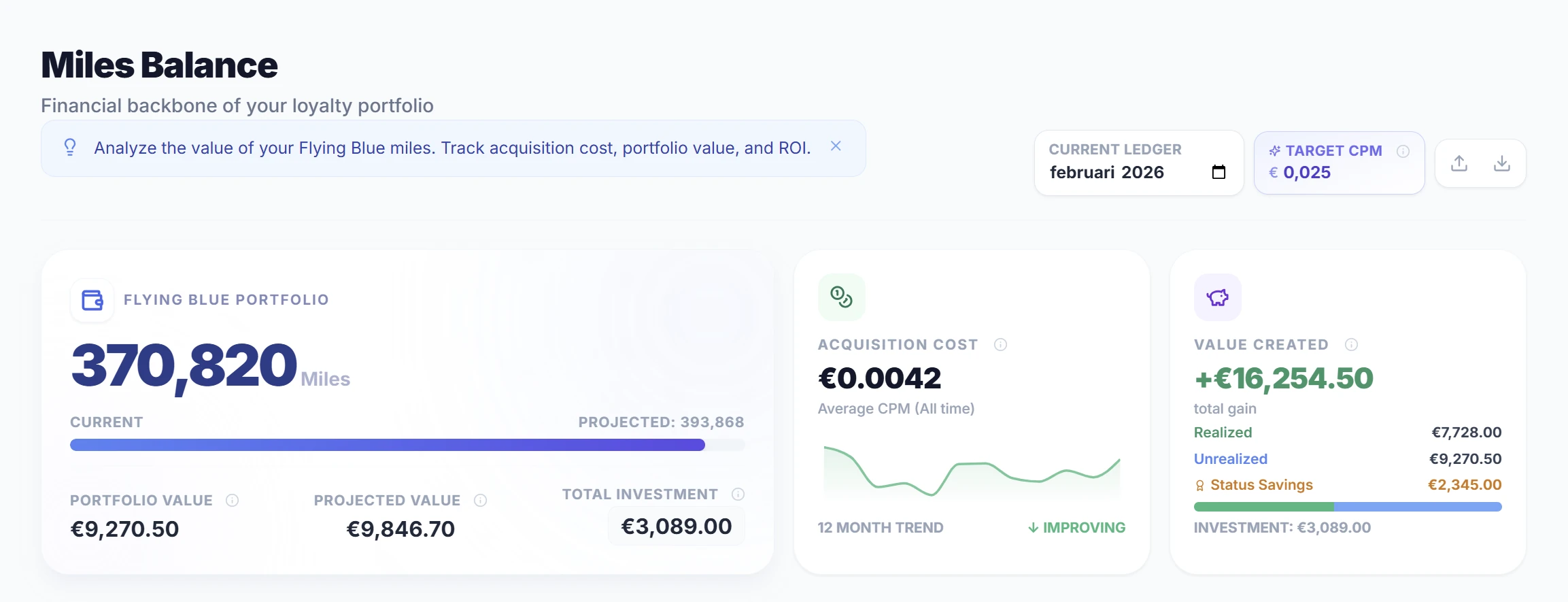Click the lightbulb icon in the tip banner
Viewport: 1568px width, 602px height.
(69, 147)
